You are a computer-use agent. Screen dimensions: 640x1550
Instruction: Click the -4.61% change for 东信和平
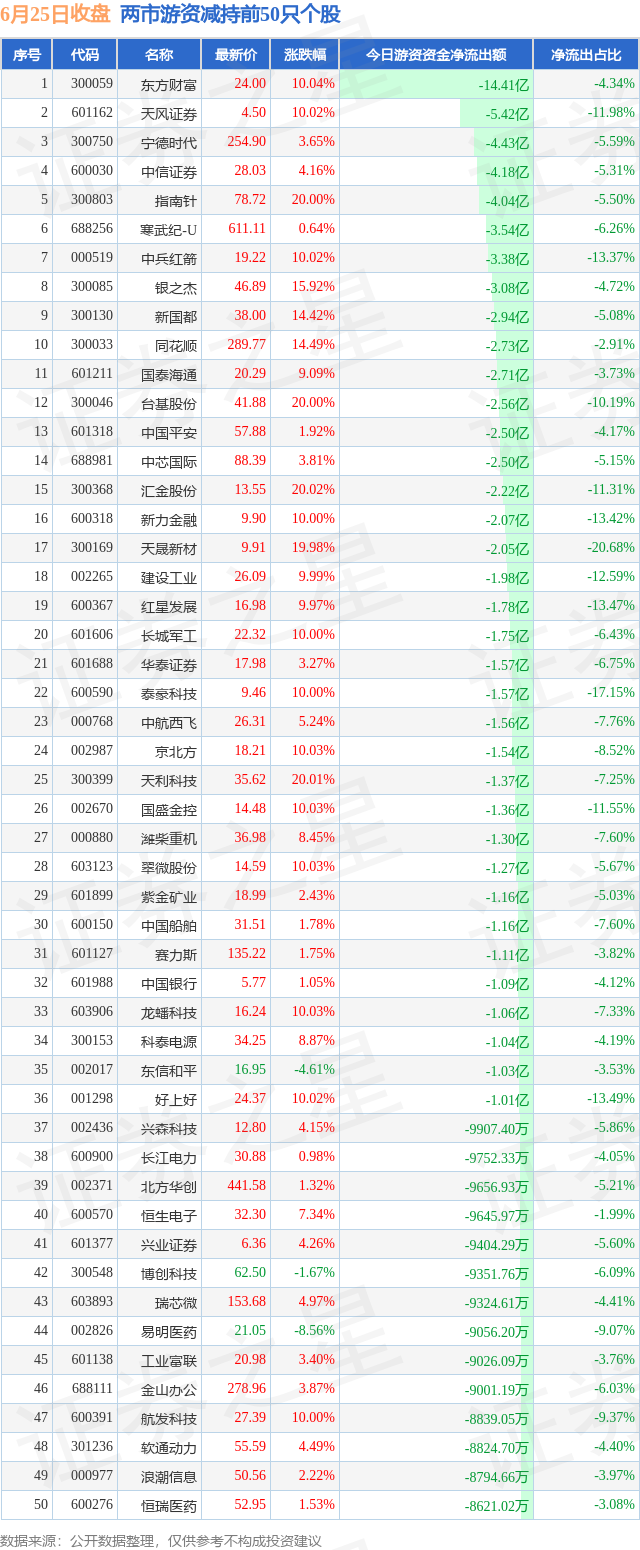315,1071
